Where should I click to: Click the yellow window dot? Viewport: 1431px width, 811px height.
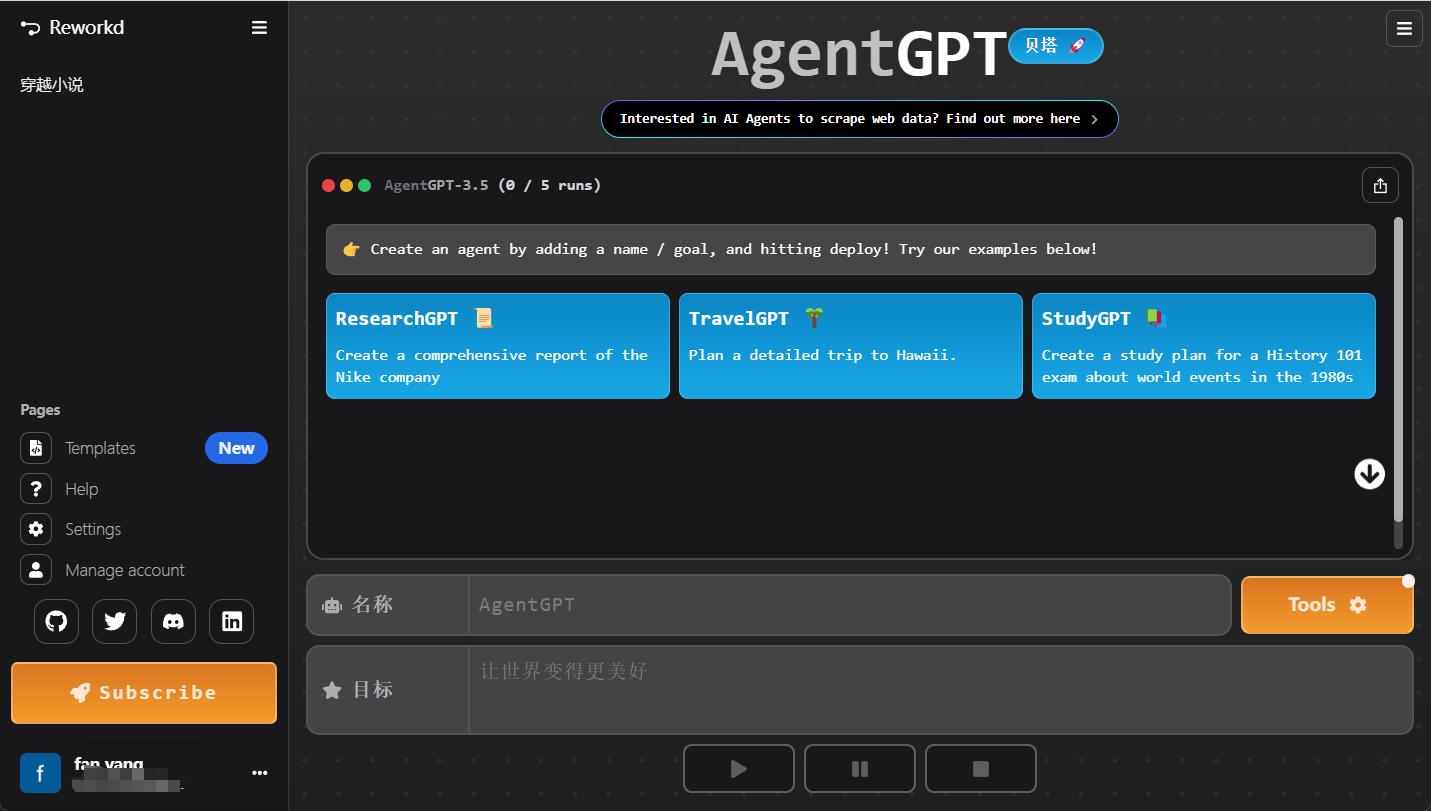click(346, 185)
